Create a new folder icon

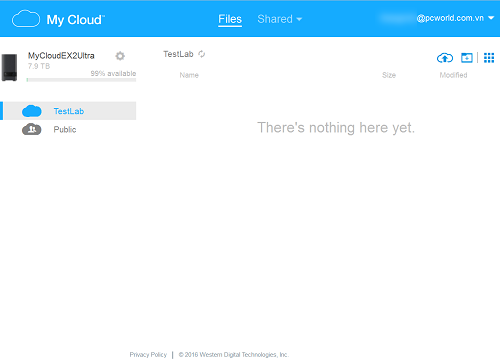(x=467, y=58)
